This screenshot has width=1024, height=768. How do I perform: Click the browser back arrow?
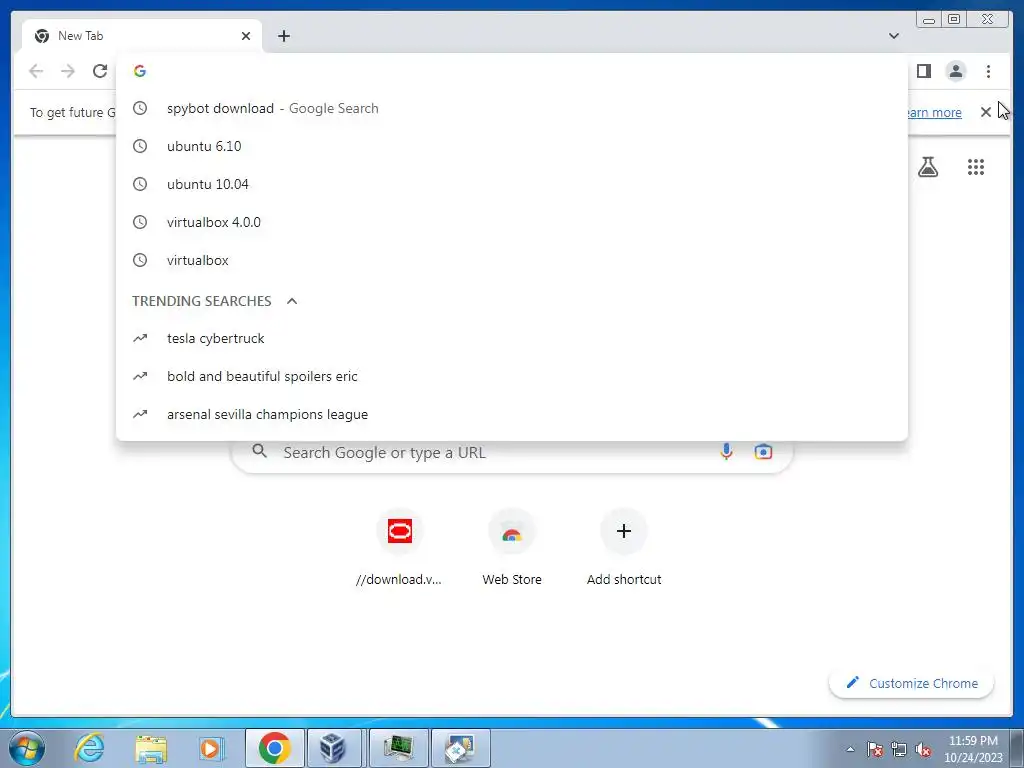point(36,71)
